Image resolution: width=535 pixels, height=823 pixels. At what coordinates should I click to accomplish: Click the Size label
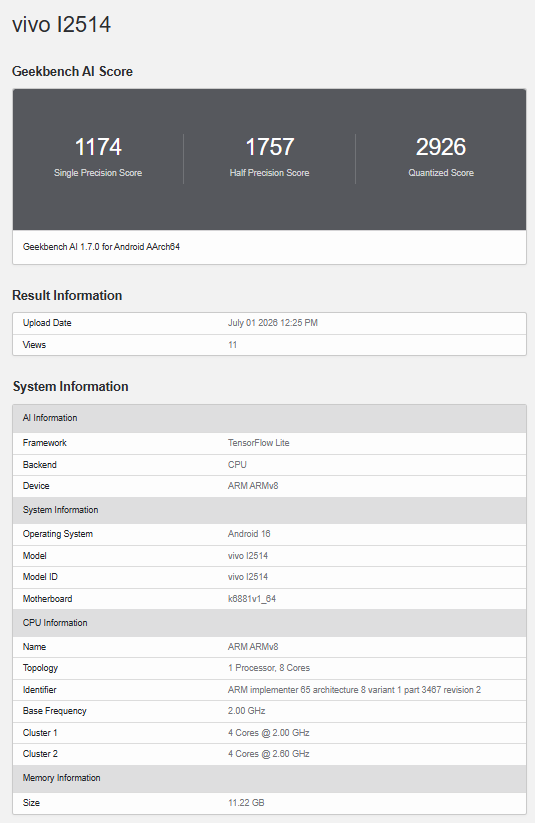tap(32, 803)
